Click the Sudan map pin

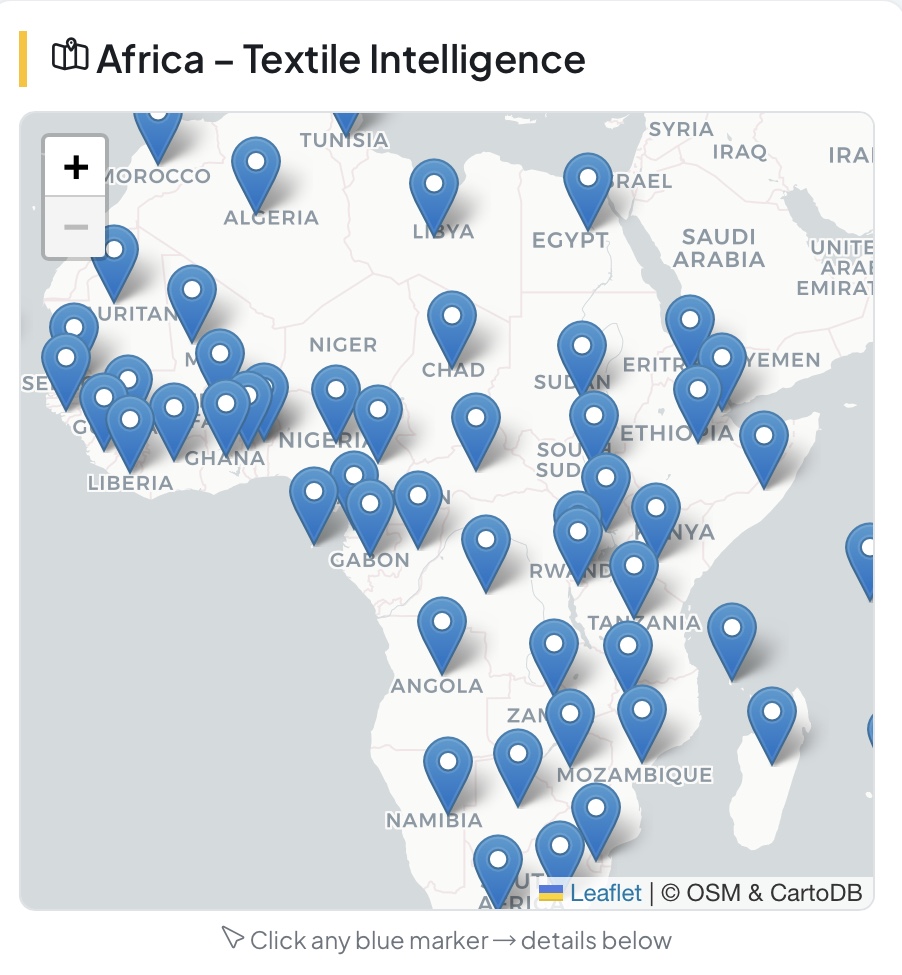pyautogui.click(x=582, y=354)
